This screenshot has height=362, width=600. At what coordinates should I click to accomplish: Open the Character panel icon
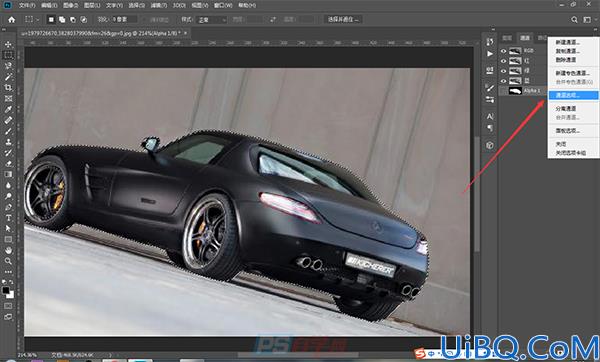click(x=490, y=116)
